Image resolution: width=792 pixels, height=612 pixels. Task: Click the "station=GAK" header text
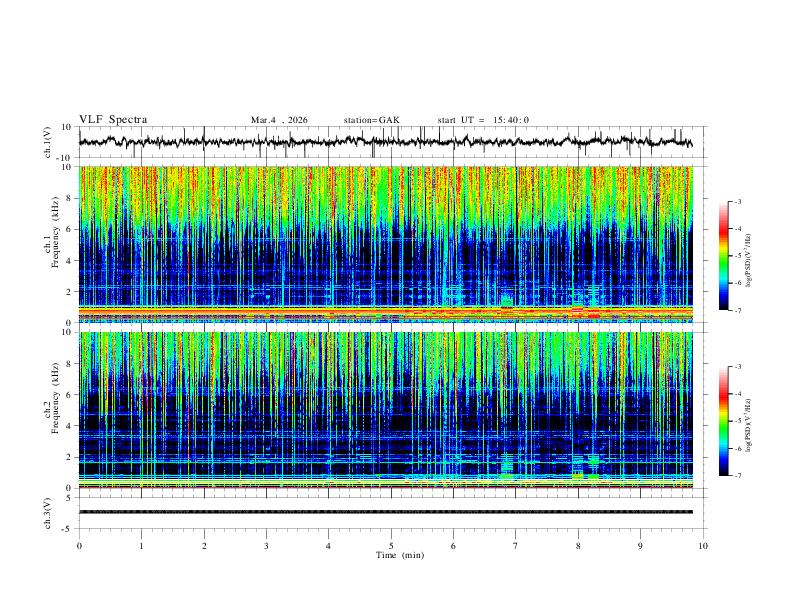(371, 120)
